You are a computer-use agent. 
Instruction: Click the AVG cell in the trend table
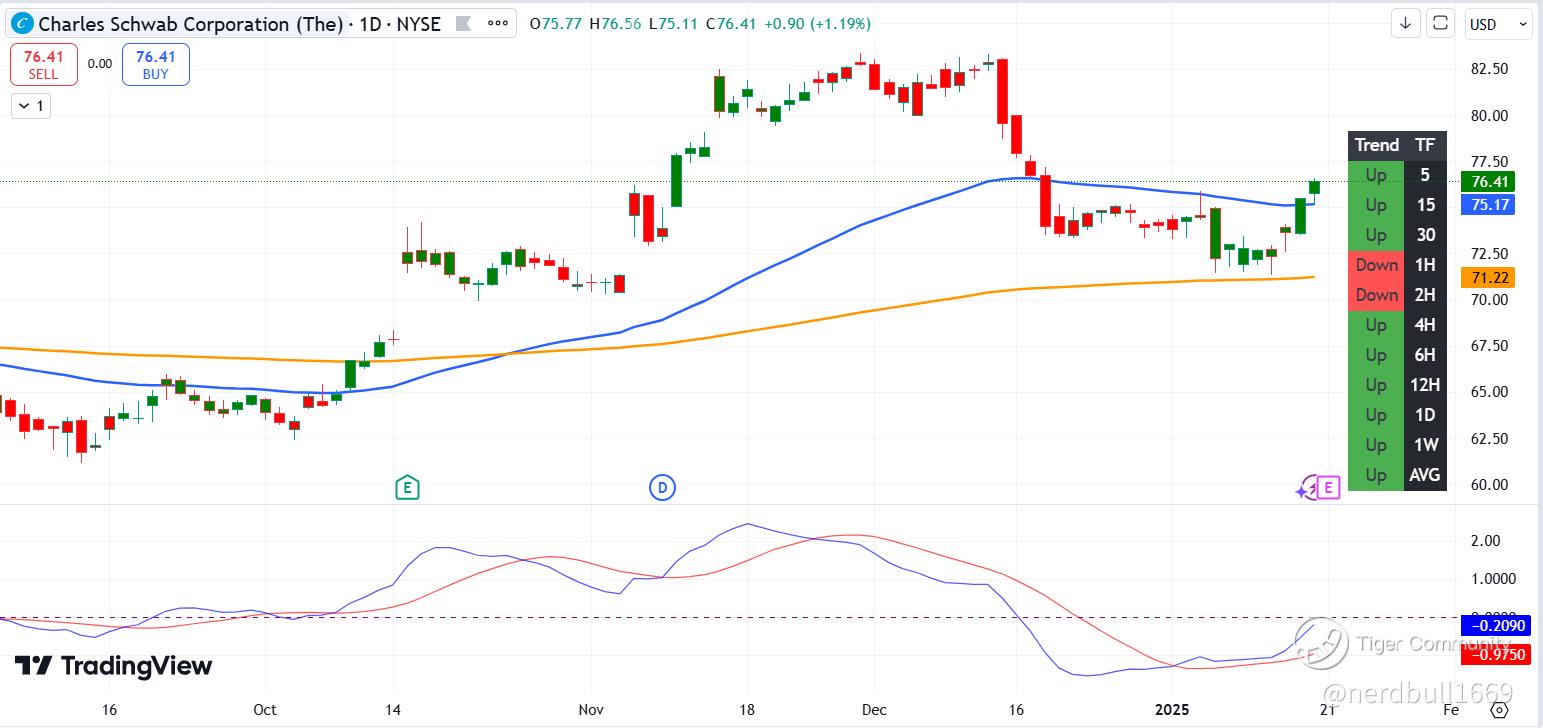tap(1425, 475)
